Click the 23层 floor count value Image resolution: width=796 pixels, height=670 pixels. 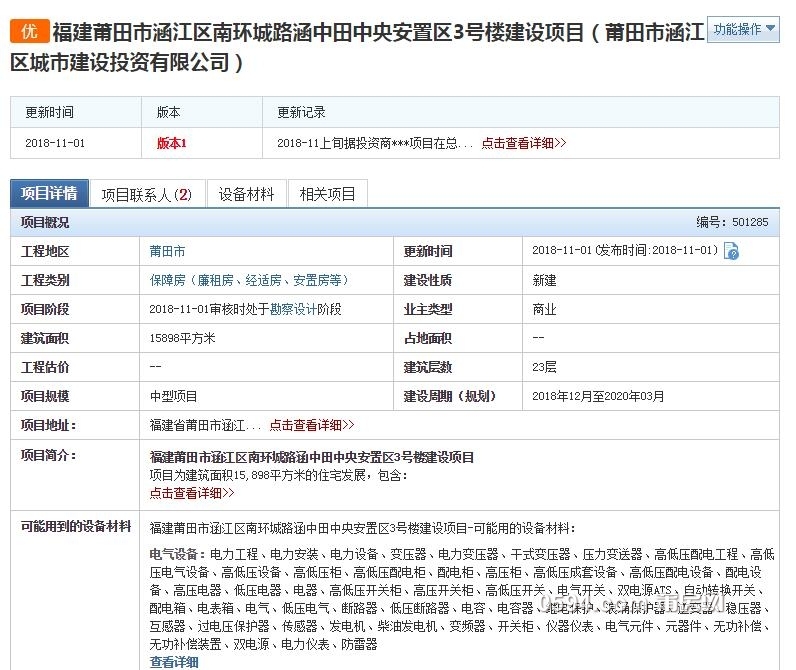click(x=544, y=367)
